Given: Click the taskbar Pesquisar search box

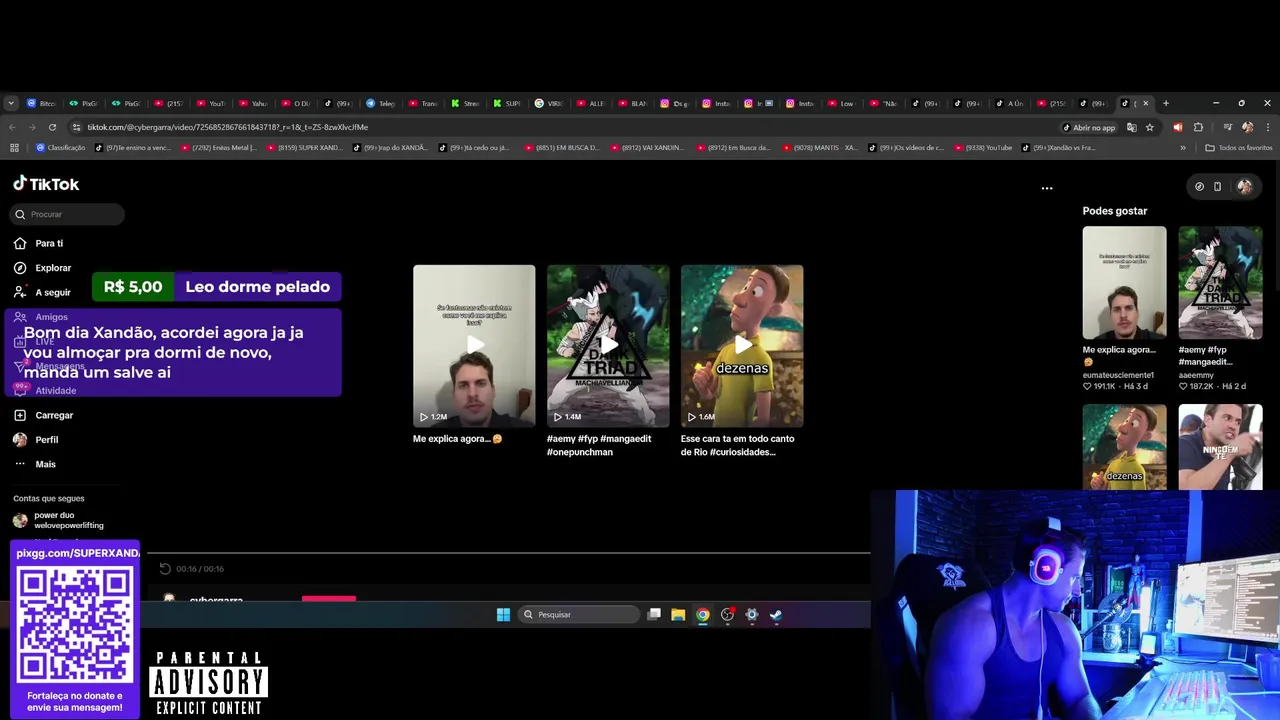Looking at the screenshot, I should [579, 615].
